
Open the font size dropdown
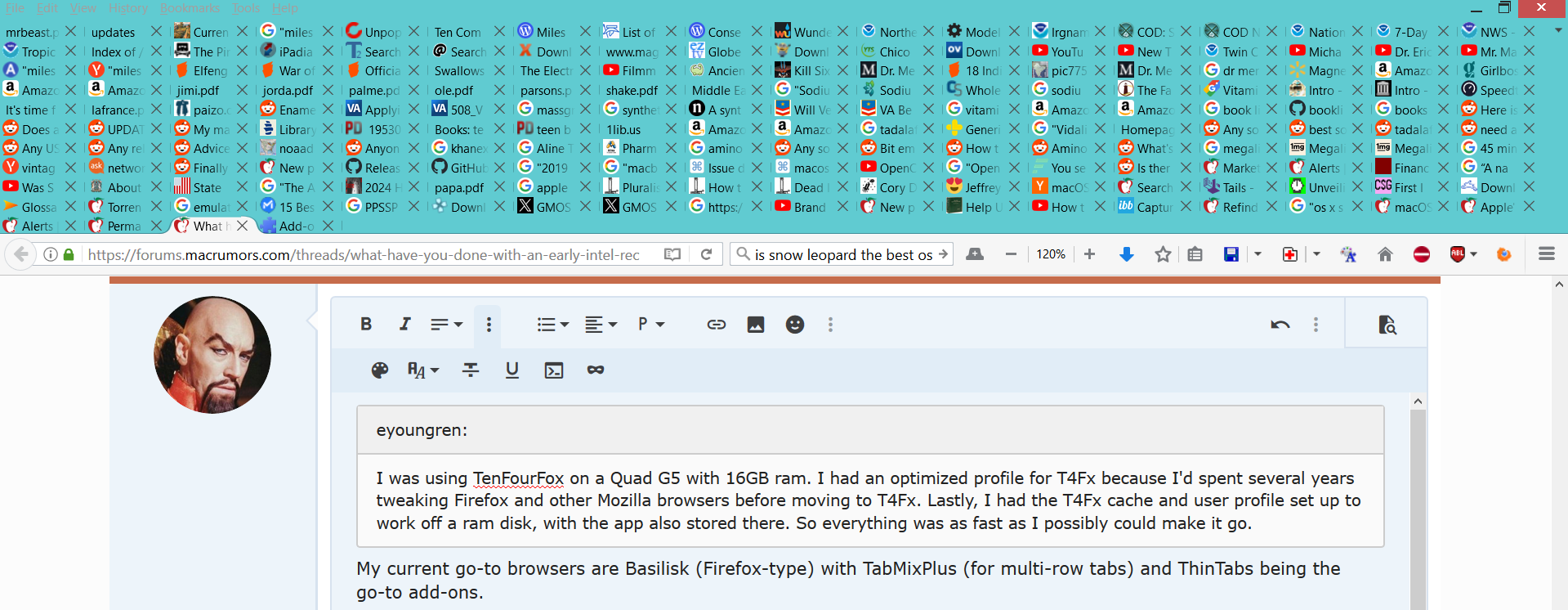[423, 370]
